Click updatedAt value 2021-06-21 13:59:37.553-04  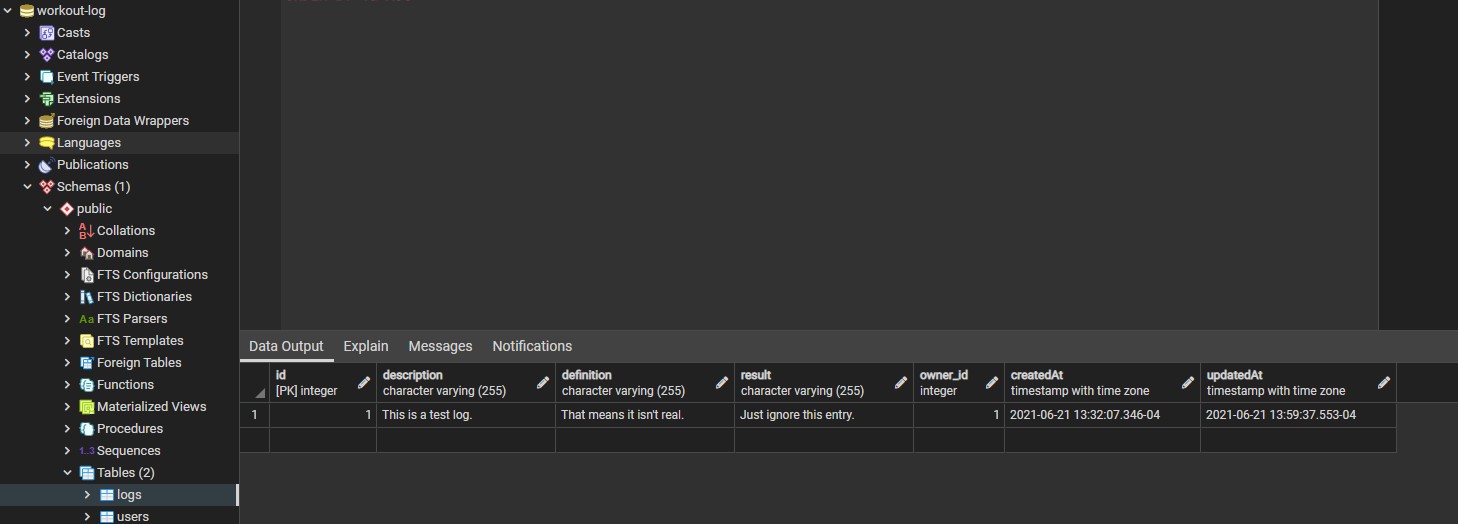pyautogui.click(x=1298, y=415)
